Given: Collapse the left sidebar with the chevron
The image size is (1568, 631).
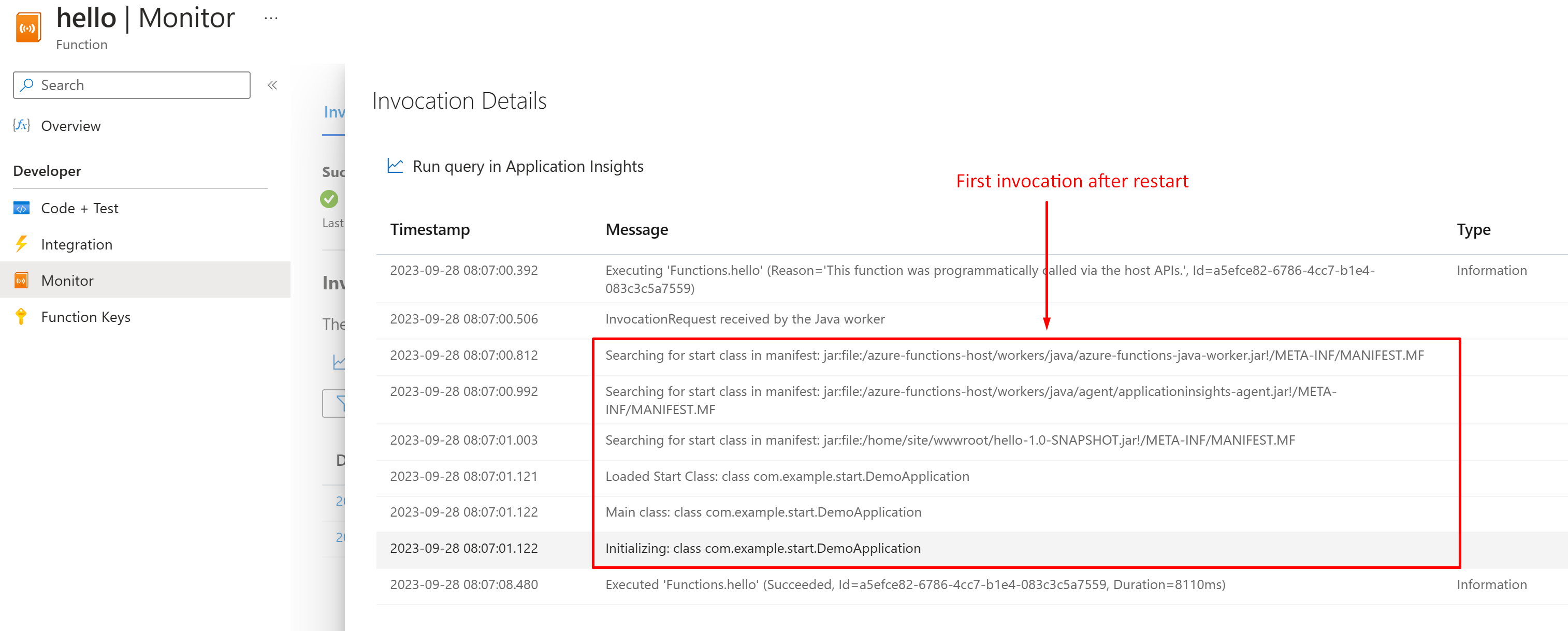Looking at the screenshot, I should point(272,85).
